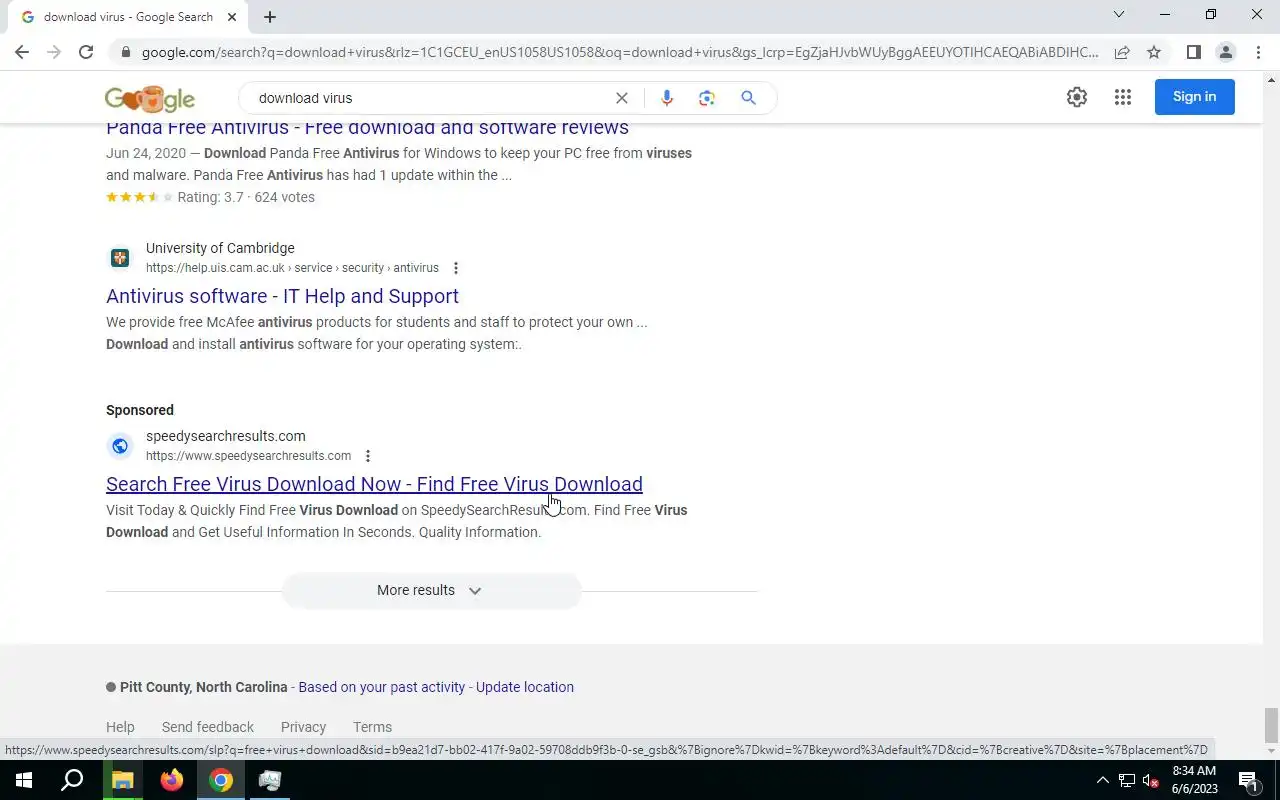Open Chrome side panel

[1193, 52]
